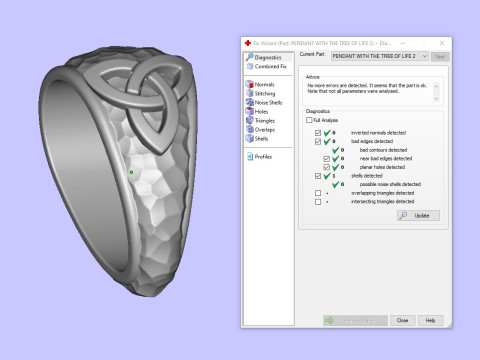Toggle near bad edges detected checkbox
Image resolution: width=480 pixels, height=360 pixels.
point(327,159)
